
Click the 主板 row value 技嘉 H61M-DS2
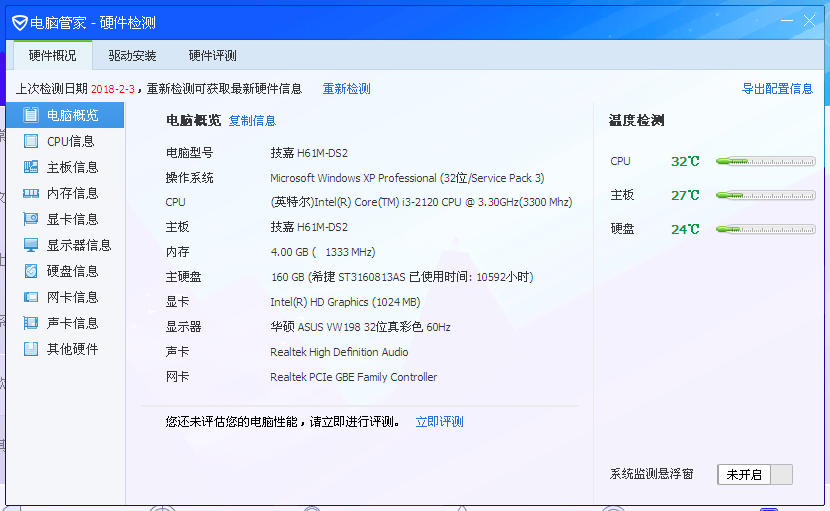[x=309, y=227]
